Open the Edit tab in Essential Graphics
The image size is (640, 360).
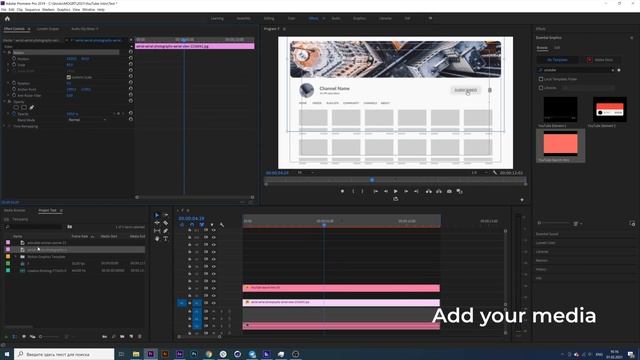557,48
